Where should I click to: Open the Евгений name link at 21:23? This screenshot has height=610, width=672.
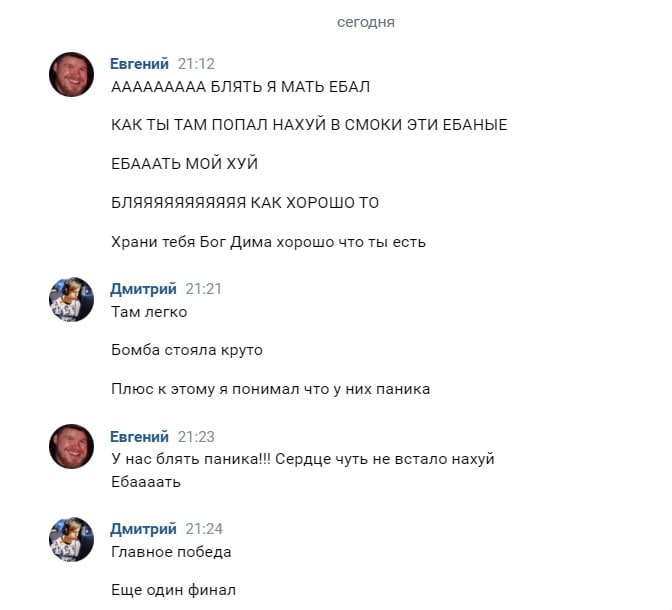pos(139,436)
